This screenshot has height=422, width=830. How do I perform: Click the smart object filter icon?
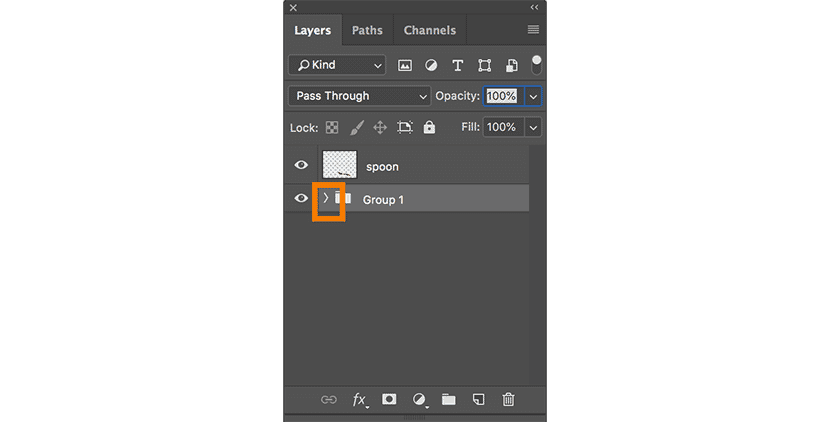pyautogui.click(x=511, y=65)
